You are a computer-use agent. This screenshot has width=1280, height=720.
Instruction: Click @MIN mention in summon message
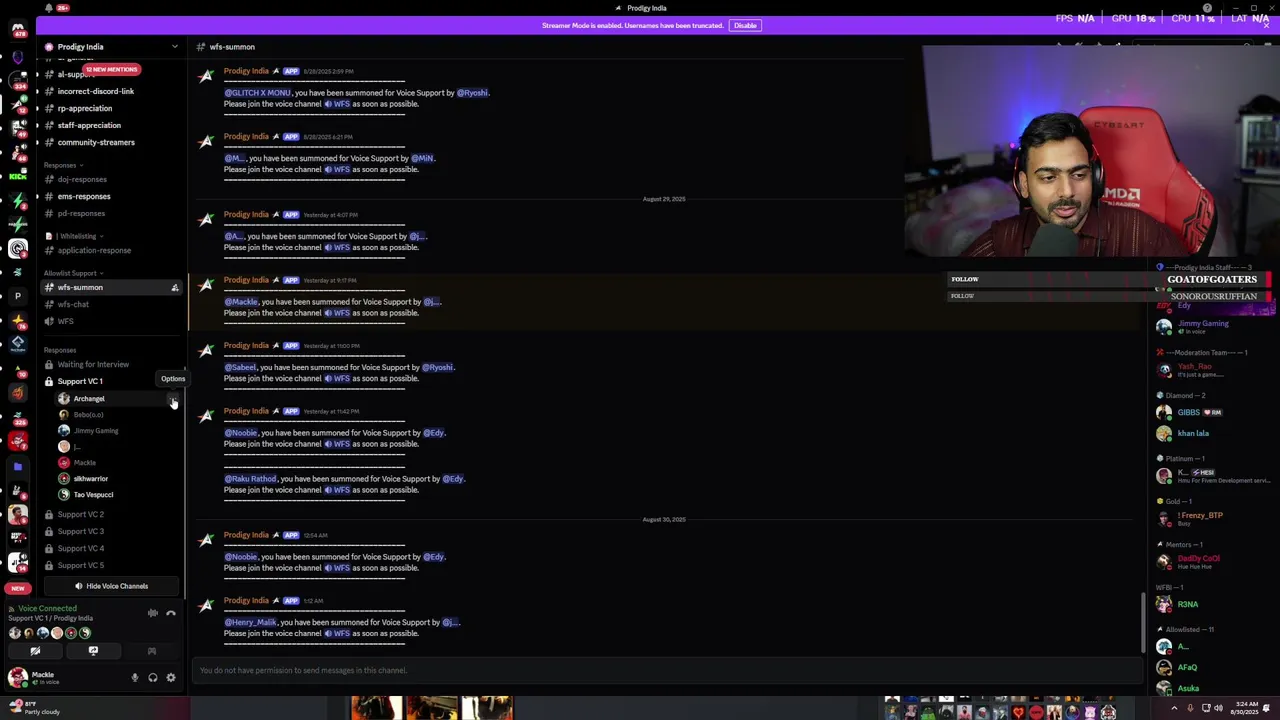click(x=422, y=158)
